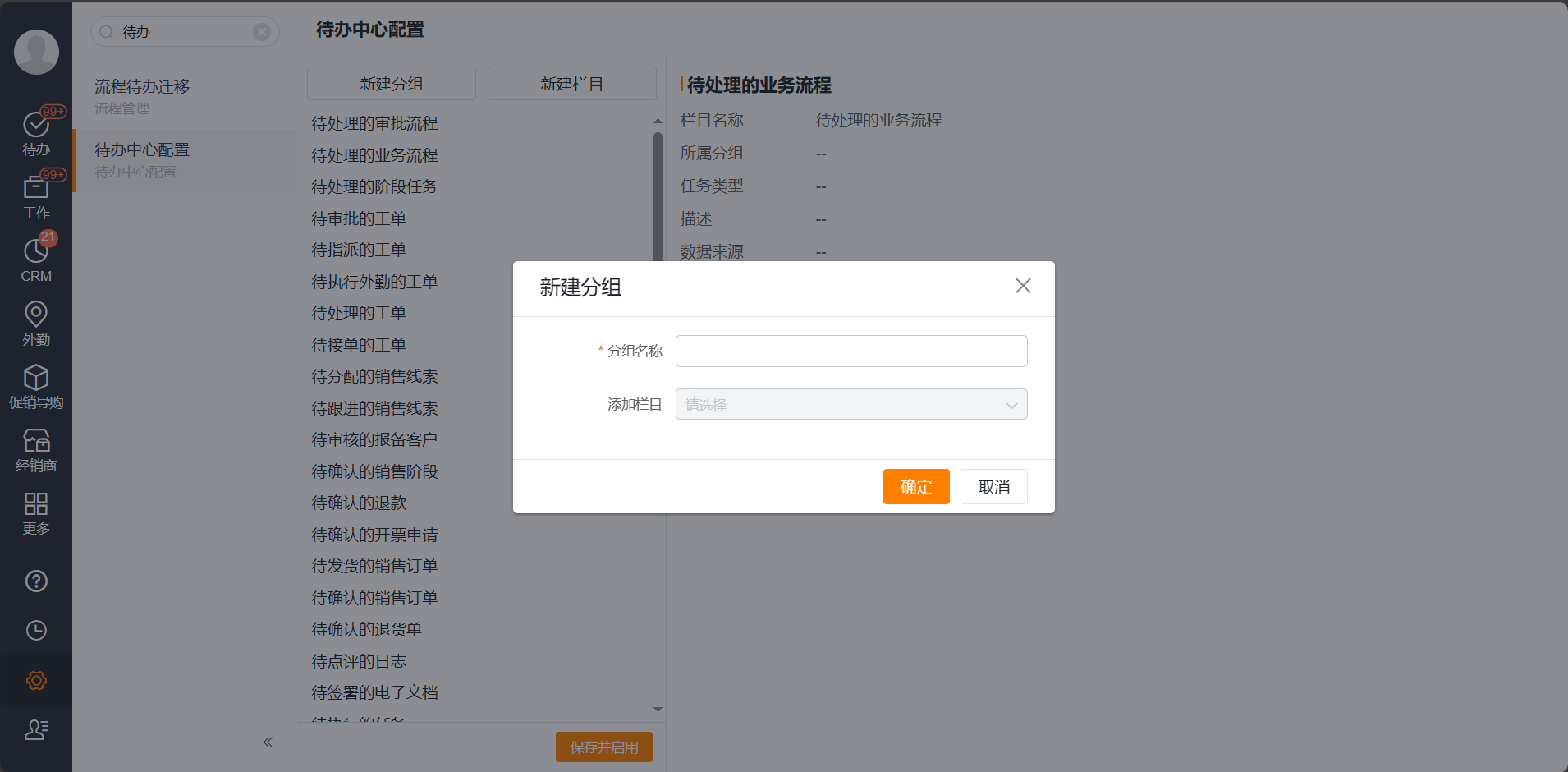
Task: Select 待审核的报备客户 in list
Action: 374,439
